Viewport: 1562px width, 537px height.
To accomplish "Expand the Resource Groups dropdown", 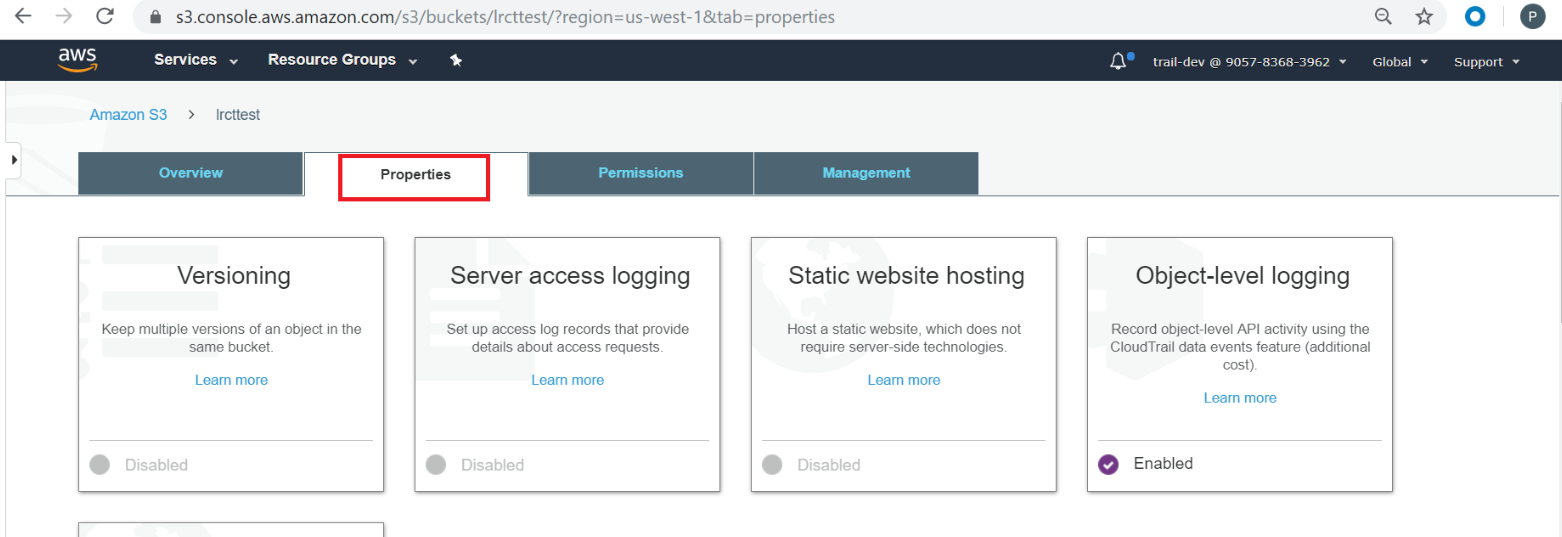I will point(342,60).
